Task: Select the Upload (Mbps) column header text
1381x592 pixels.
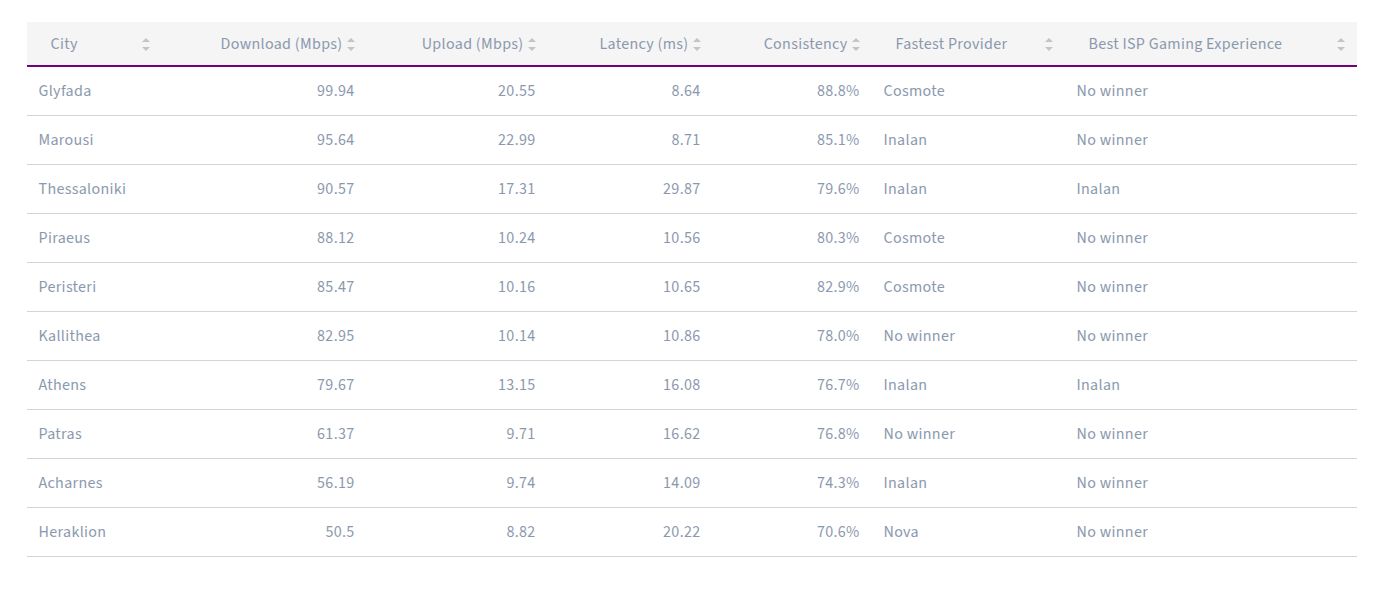Action: pos(472,44)
